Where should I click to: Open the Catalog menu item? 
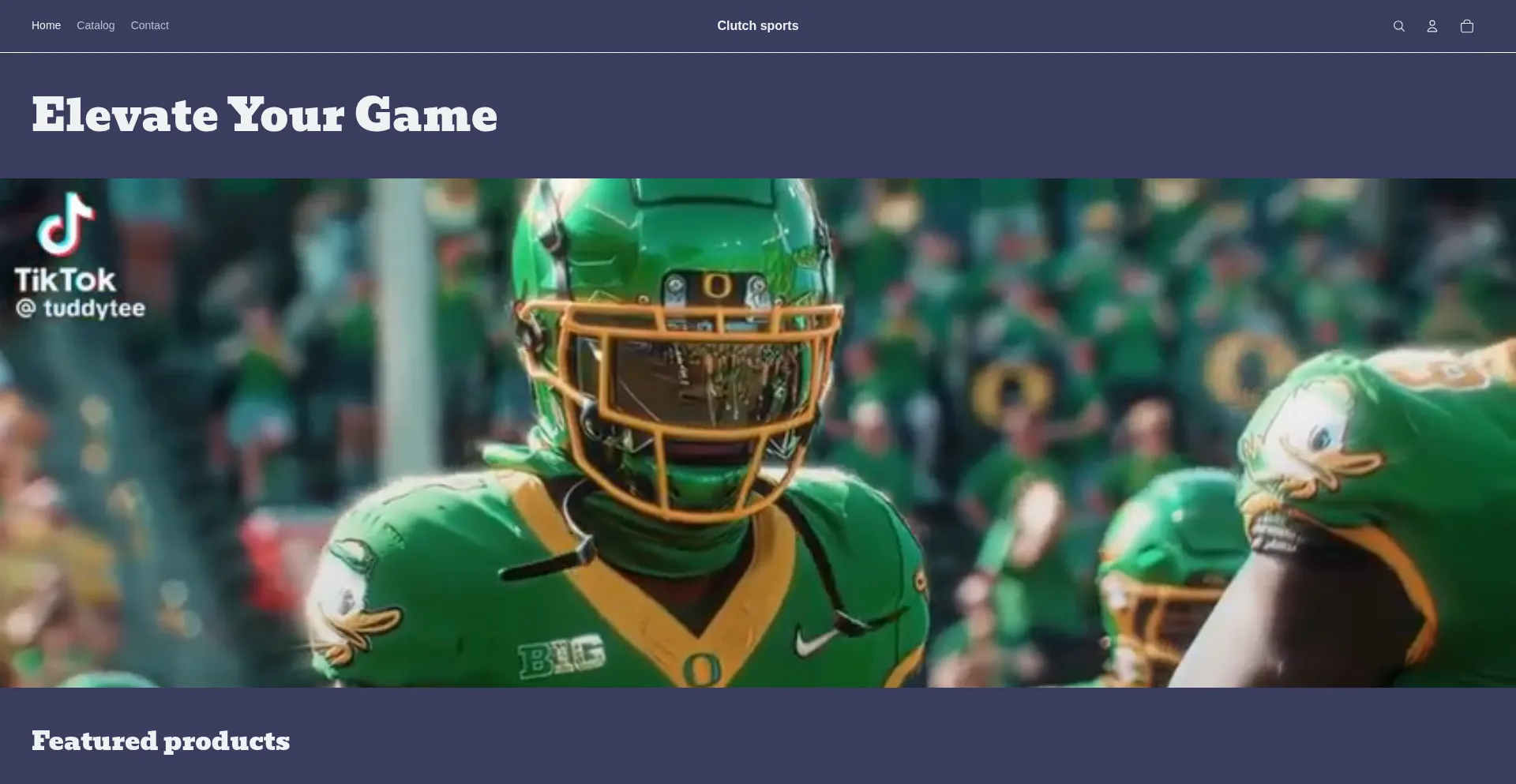[x=96, y=25]
